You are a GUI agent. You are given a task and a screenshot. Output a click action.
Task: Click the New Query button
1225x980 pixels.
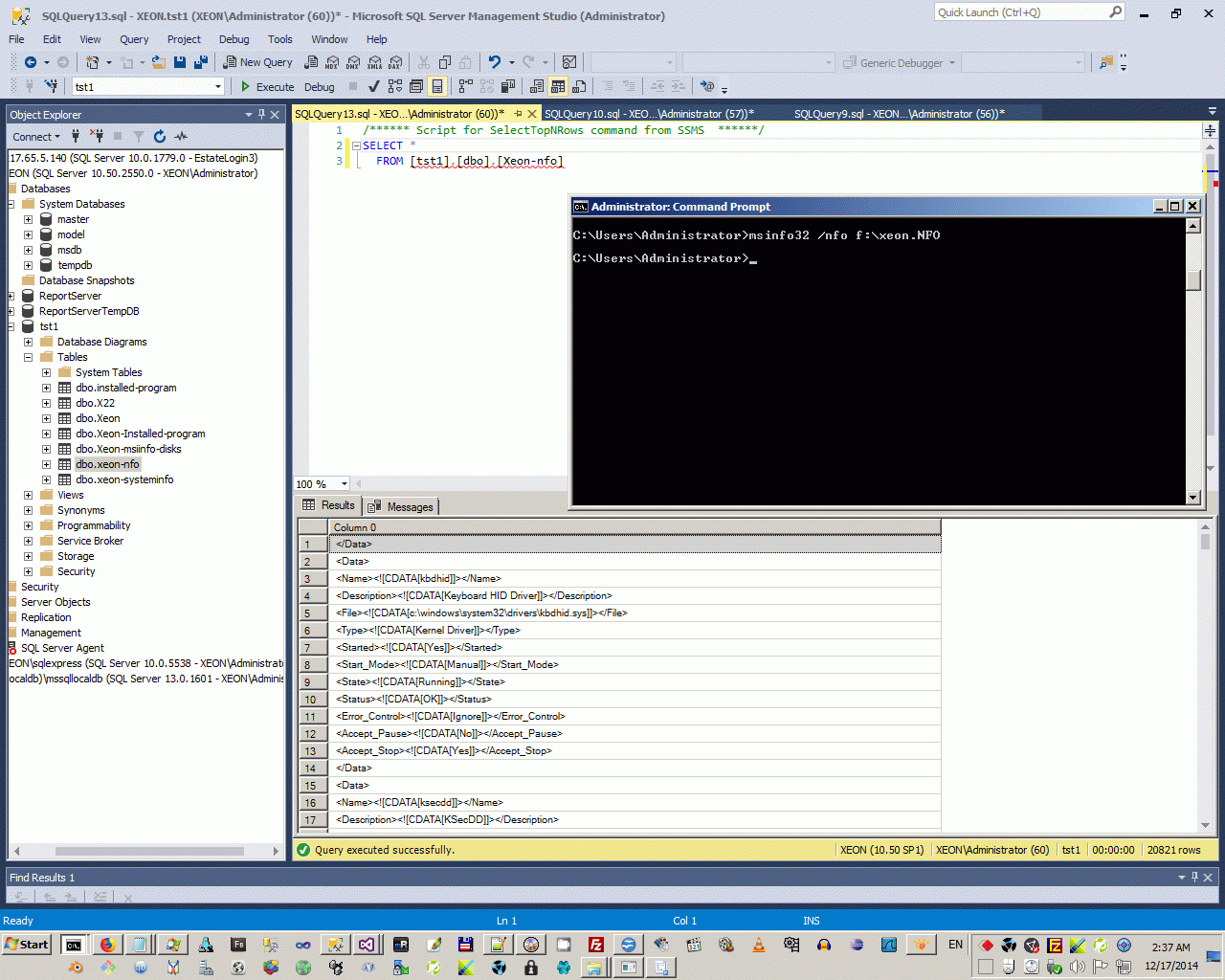258,62
